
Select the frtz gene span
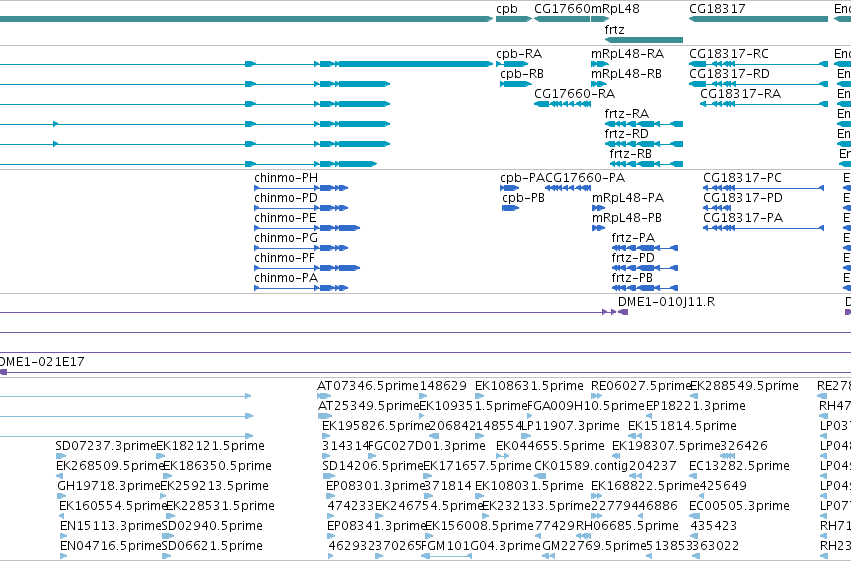[x=644, y=40]
